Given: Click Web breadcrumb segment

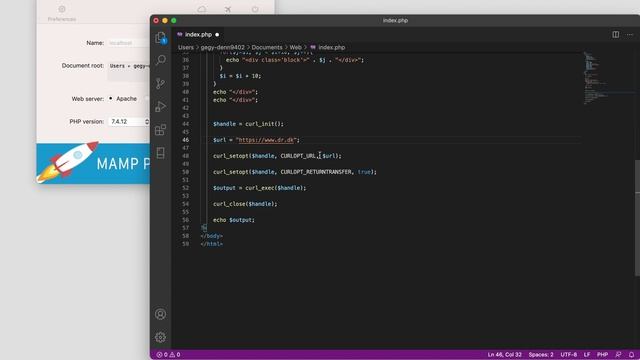Looking at the screenshot, I should 296,47.
